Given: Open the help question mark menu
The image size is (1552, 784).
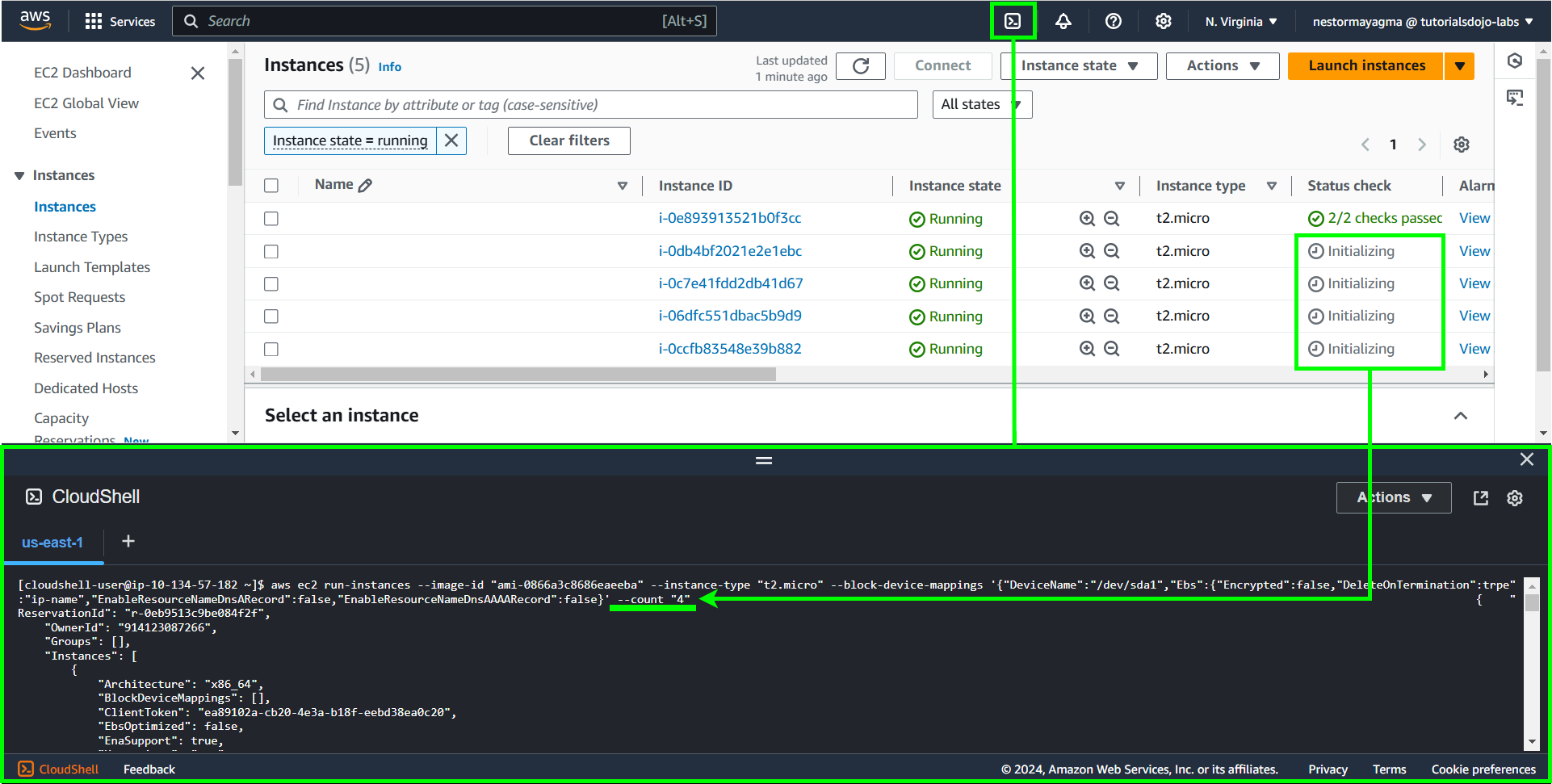Looking at the screenshot, I should tap(1114, 21).
